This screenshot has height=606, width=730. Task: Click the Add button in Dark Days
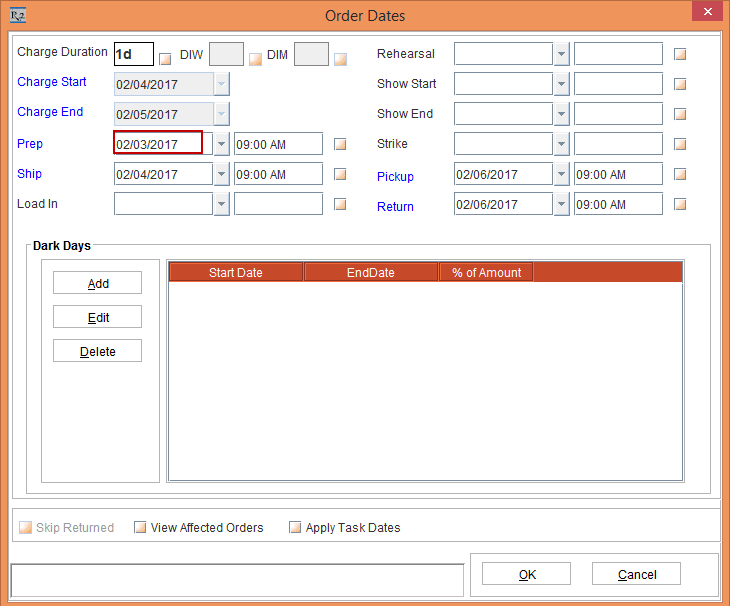pyautogui.click(x=97, y=283)
